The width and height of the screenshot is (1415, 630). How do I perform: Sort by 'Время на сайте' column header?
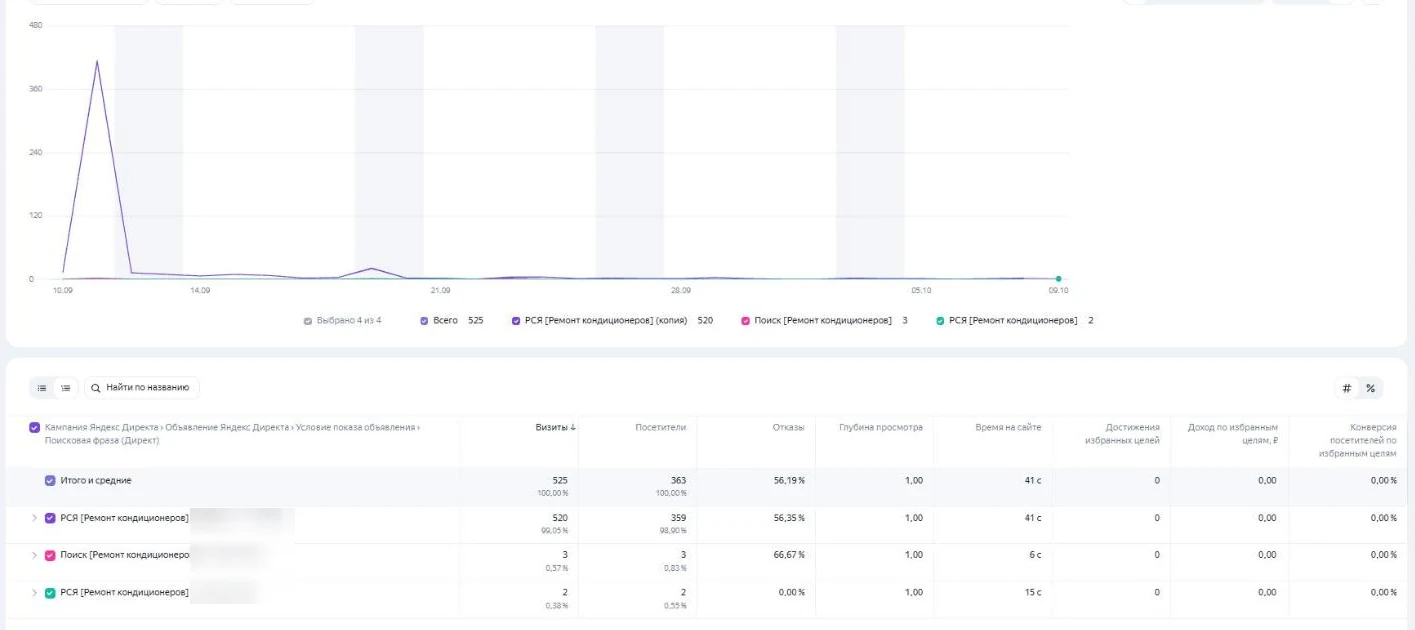coord(1008,428)
